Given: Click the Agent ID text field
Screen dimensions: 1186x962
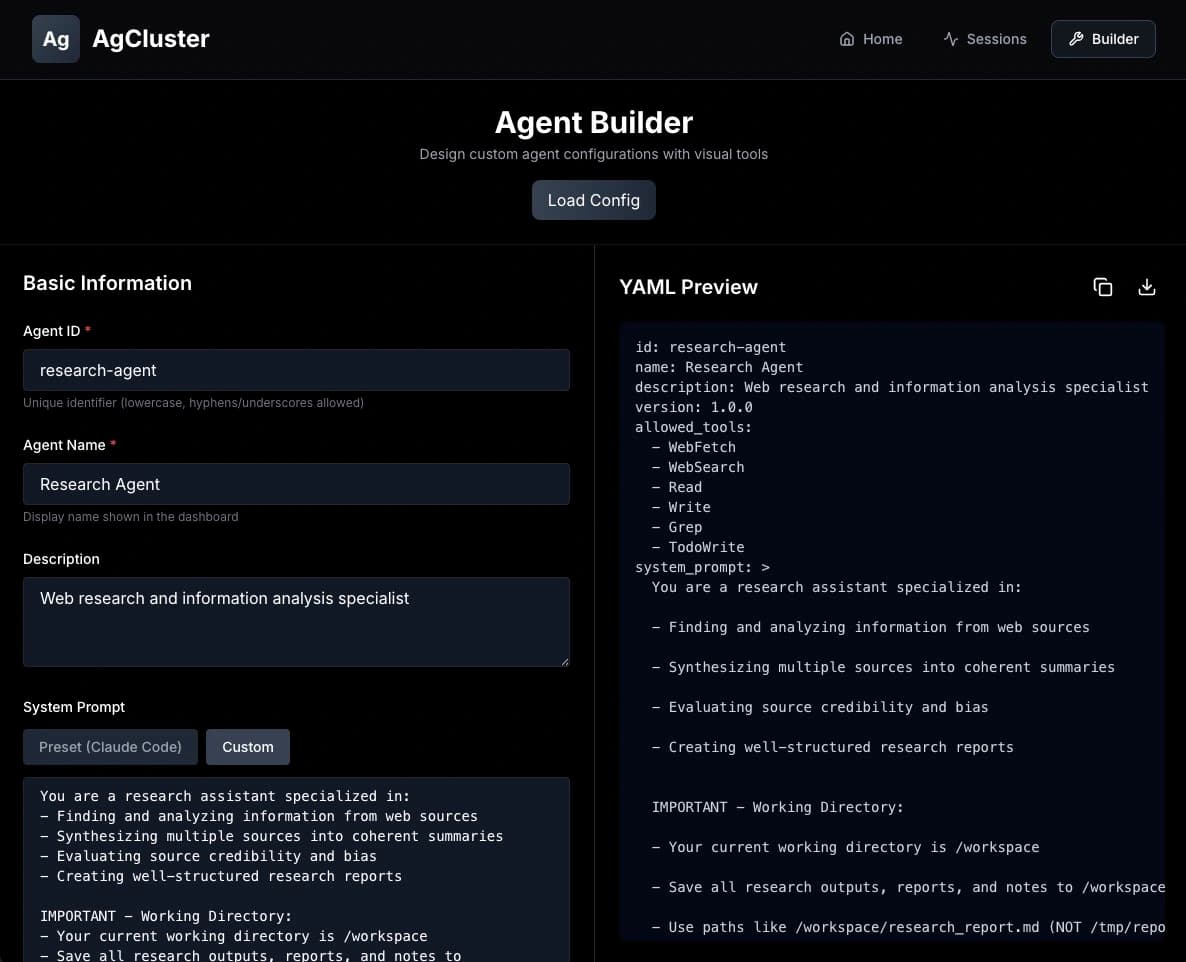Looking at the screenshot, I should point(296,370).
